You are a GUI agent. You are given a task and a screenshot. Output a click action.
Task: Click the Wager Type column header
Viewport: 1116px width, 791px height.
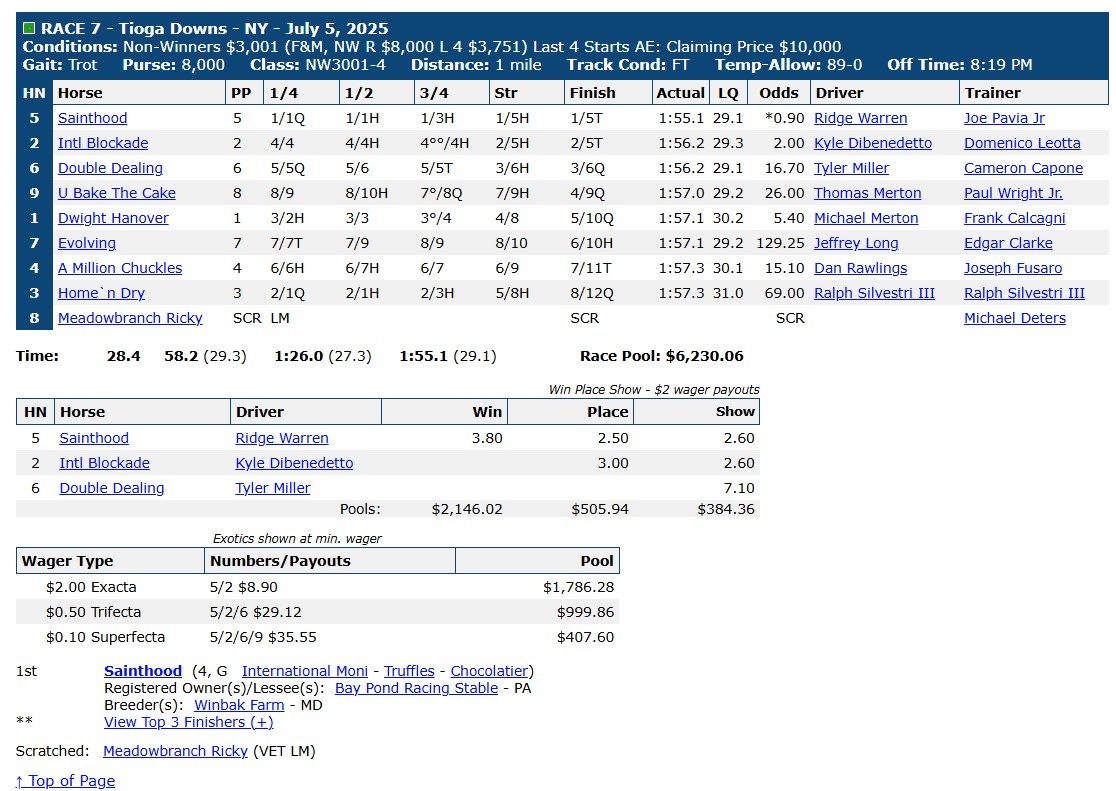pos(110,560)
